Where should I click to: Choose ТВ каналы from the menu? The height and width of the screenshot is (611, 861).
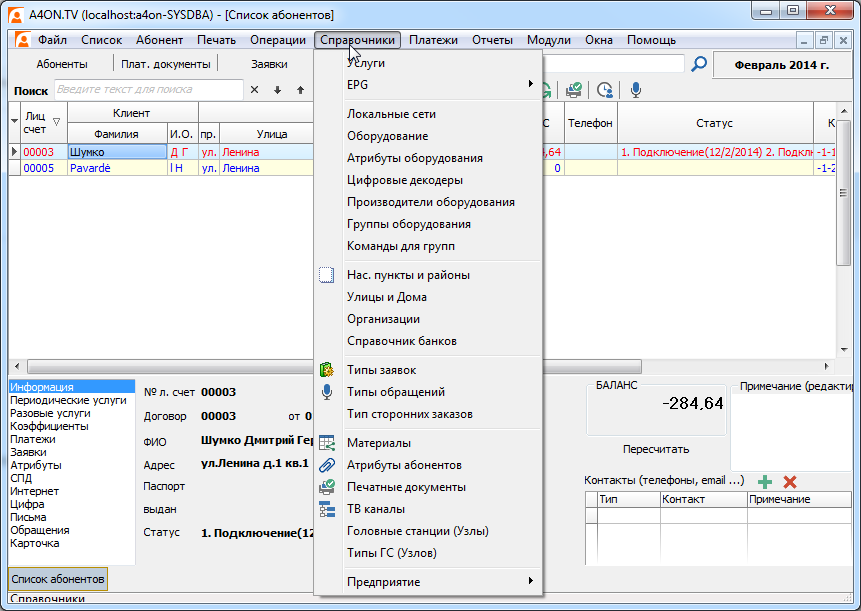pos(375,509)
